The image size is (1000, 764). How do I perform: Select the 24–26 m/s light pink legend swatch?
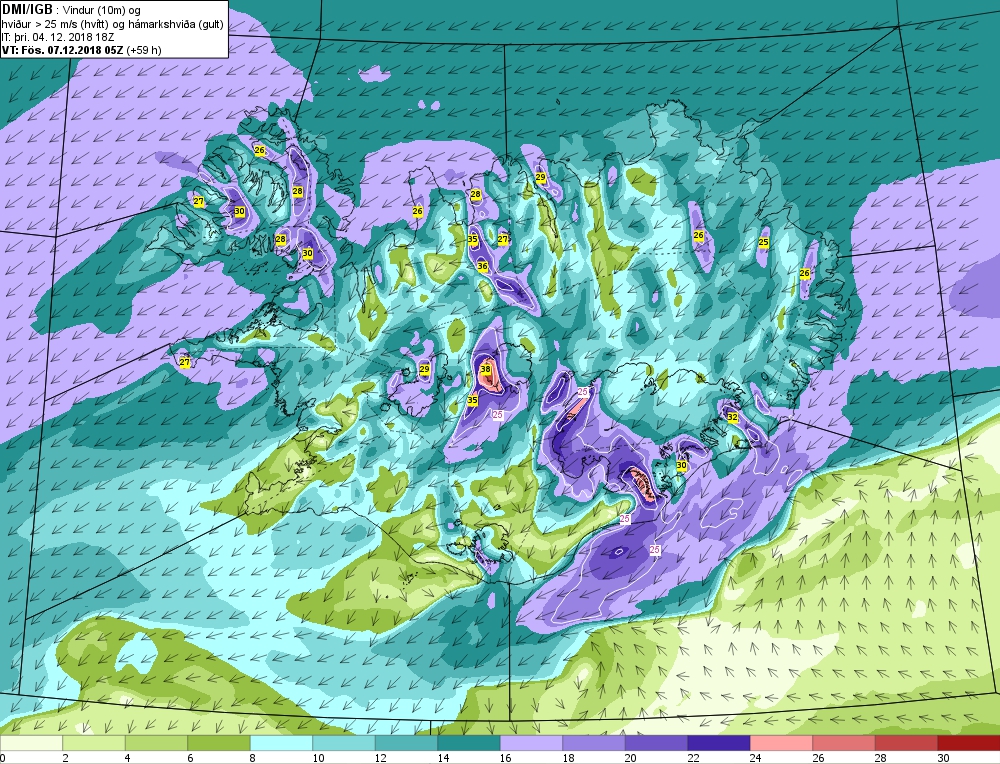781,743
